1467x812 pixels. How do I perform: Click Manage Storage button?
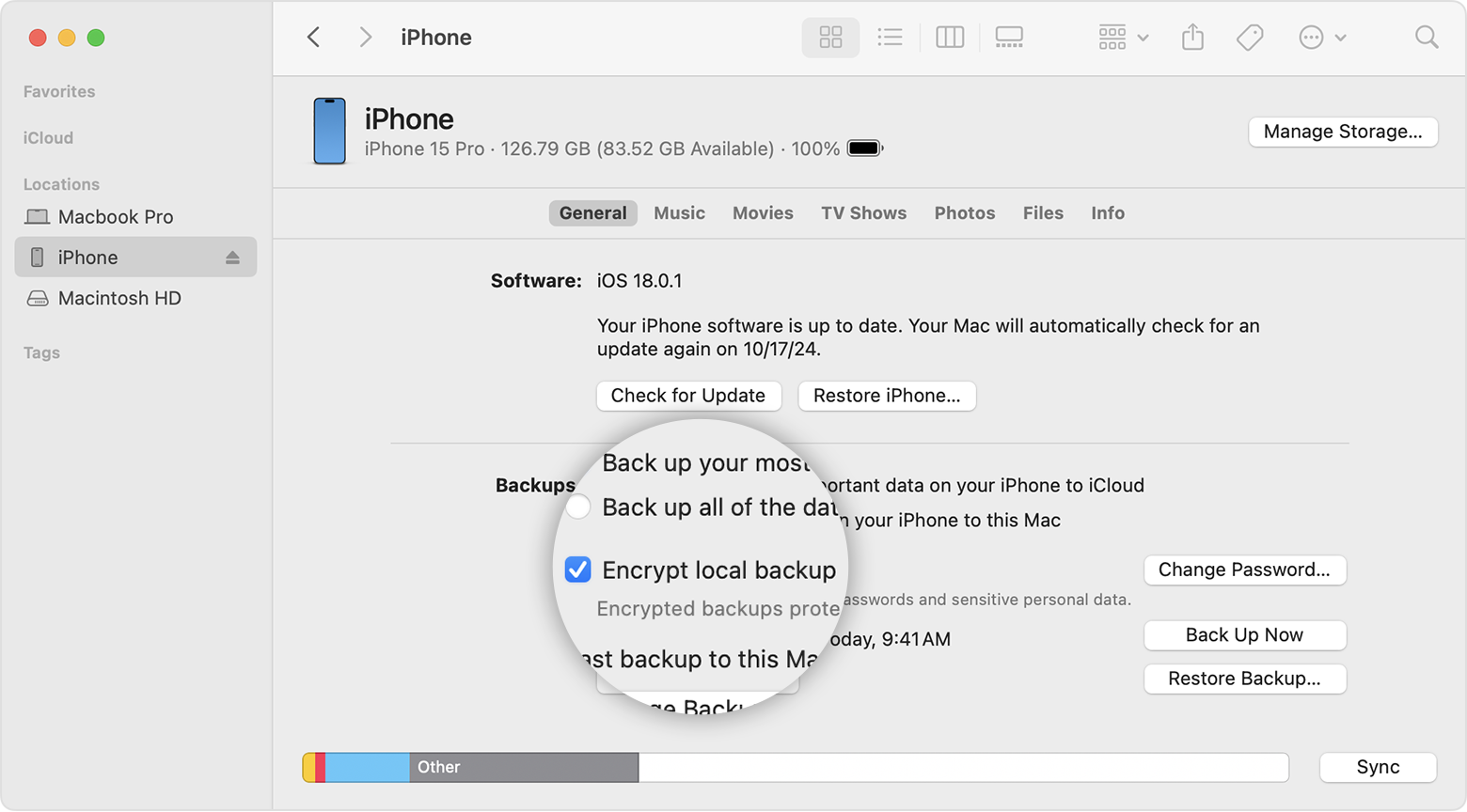tap(1343, 132)
